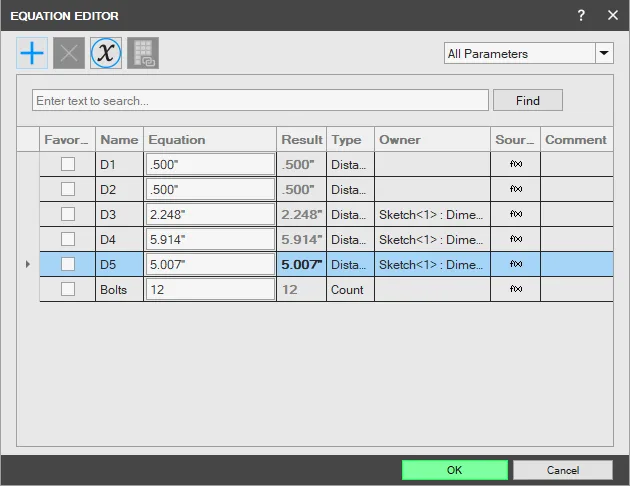The width and height of the screenshot is (630, 486).
Task: Select the D5 name cell
Action: [x=119, y=264]
